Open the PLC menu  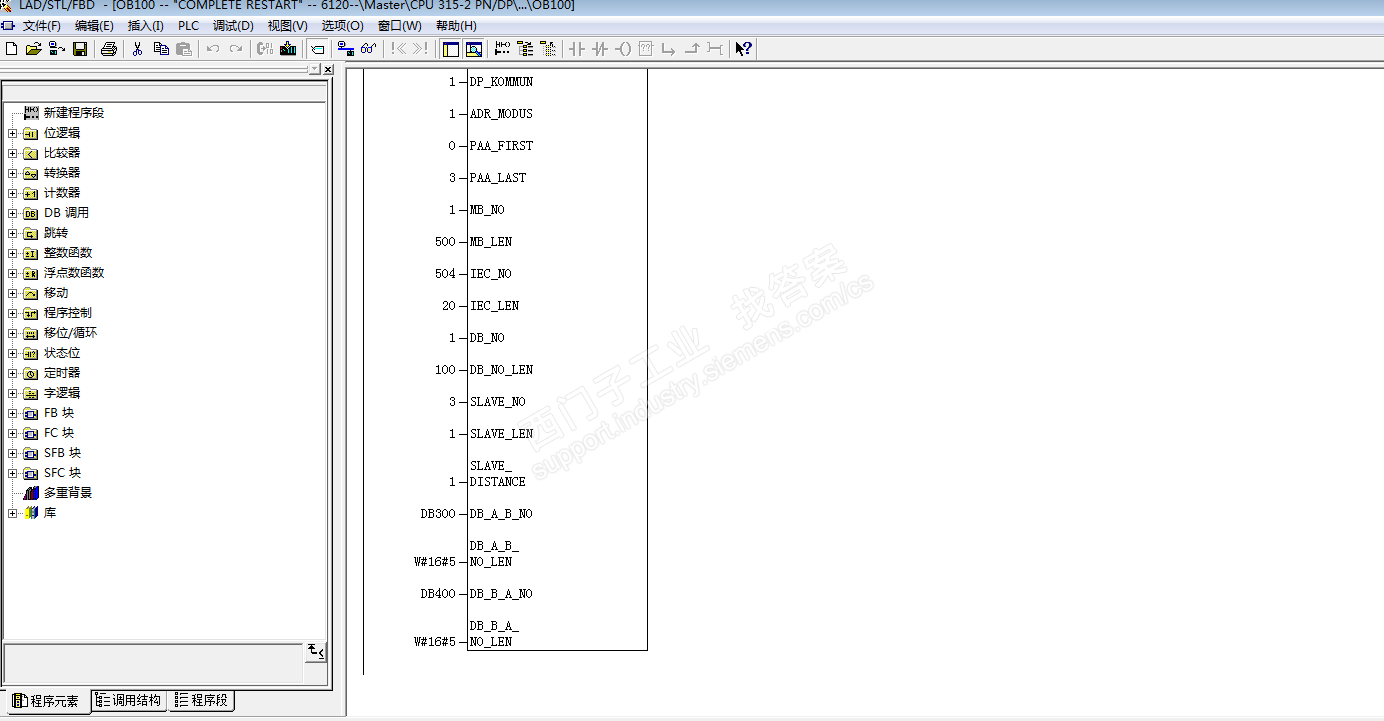pyautogui.click(x=188, y=25)
